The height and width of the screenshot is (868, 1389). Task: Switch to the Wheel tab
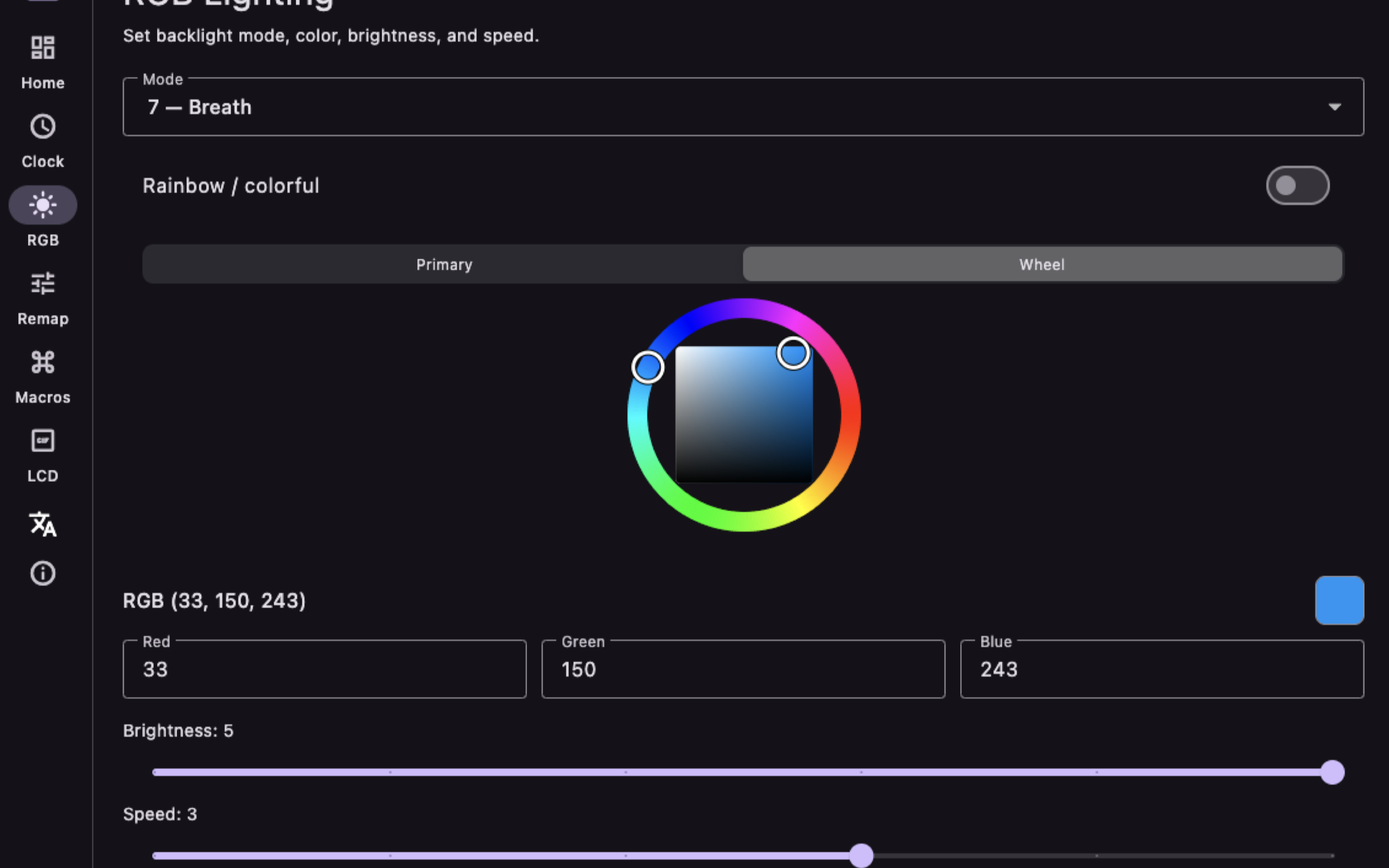(x=1042, y=264)
